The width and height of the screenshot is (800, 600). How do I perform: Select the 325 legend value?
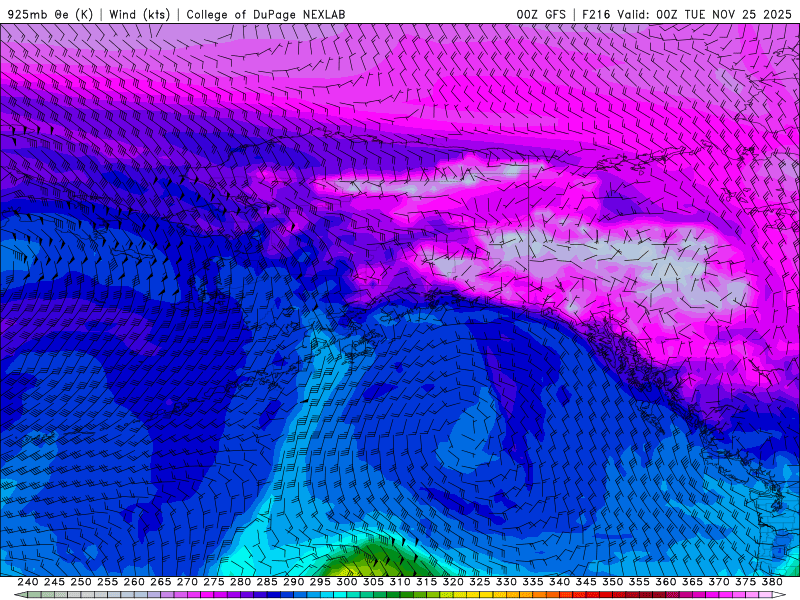[x=480, y=582]
